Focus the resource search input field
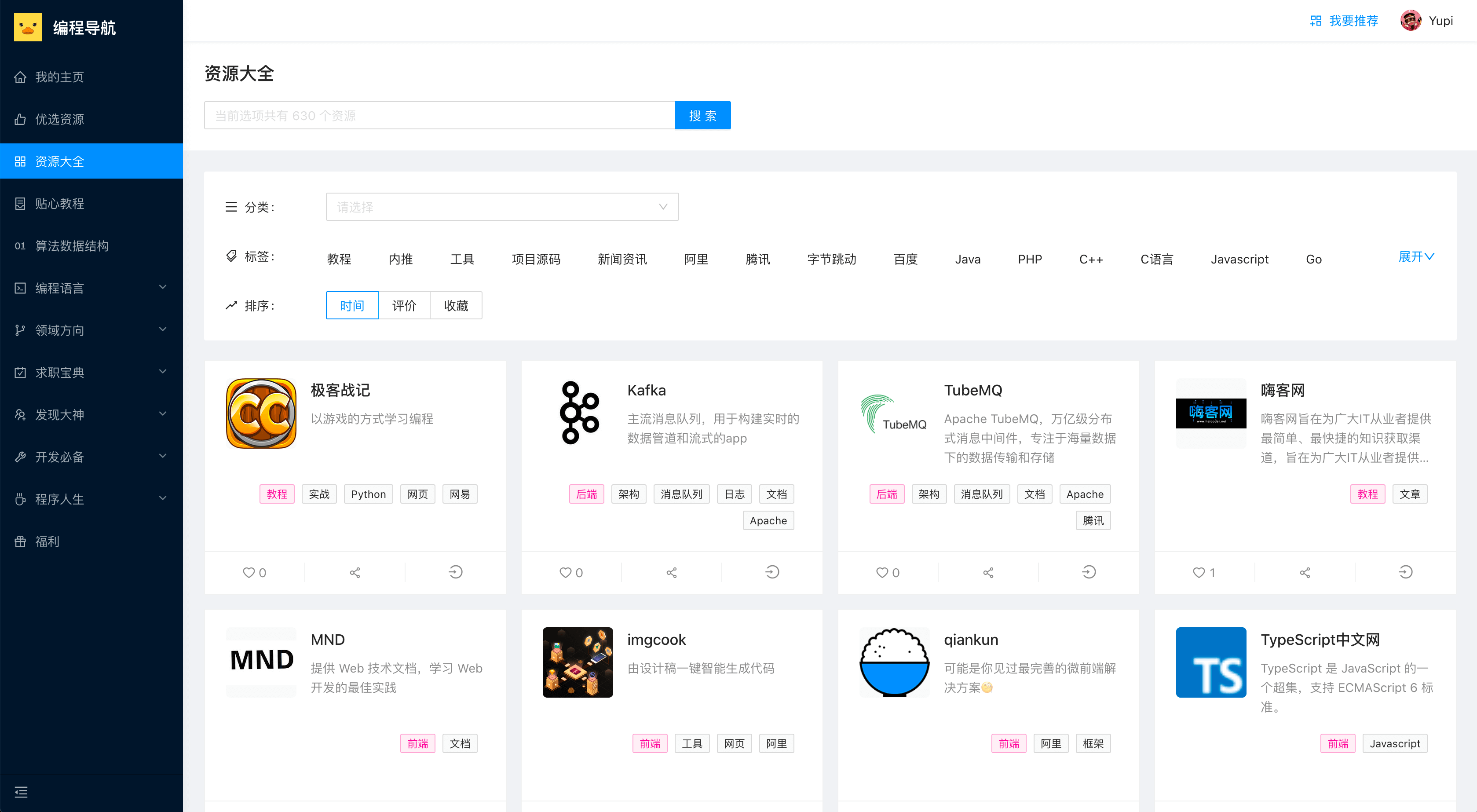 [439, 116]
